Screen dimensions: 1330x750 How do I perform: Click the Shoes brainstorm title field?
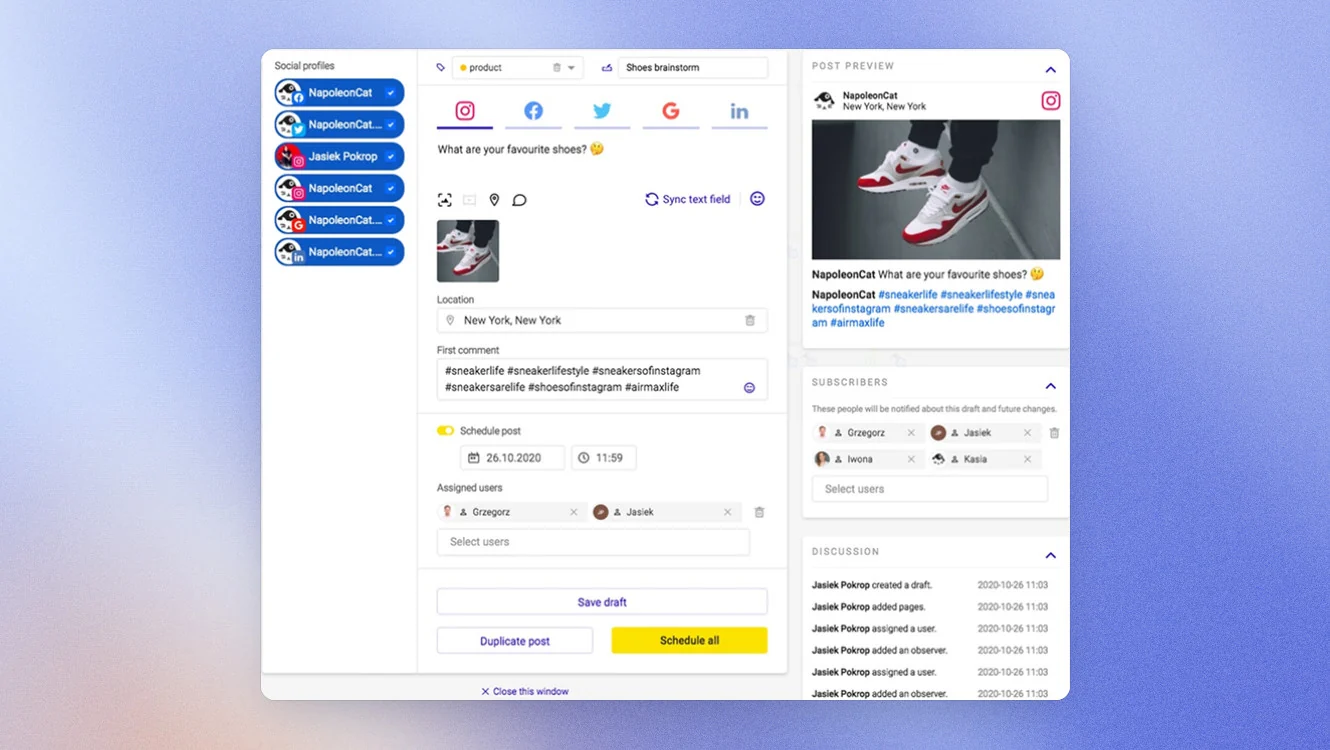coord(692,68)
